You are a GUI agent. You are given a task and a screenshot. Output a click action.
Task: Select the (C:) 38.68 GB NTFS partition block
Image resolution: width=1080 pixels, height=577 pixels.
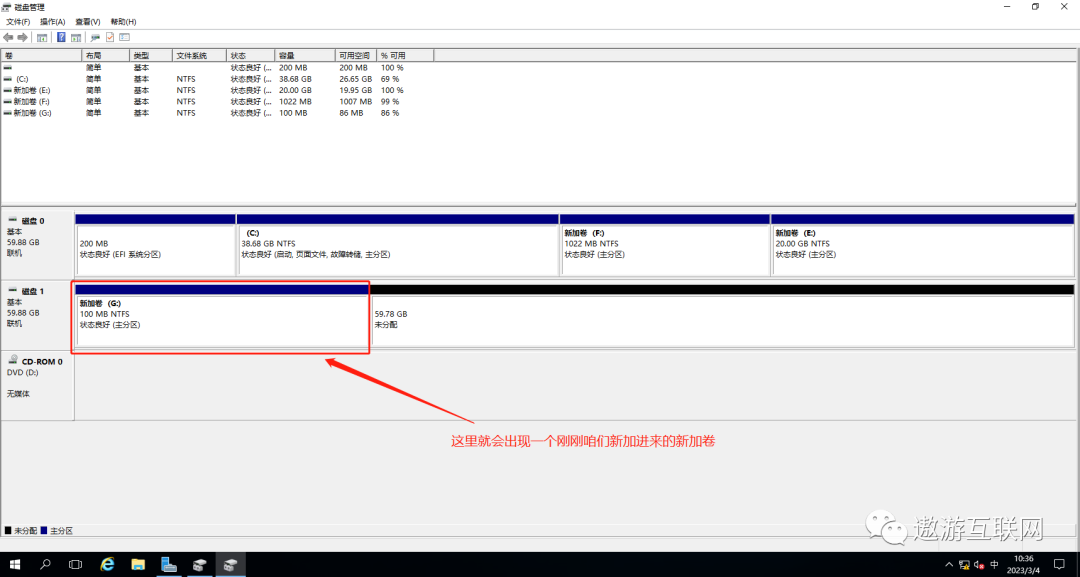pos(398,244)
